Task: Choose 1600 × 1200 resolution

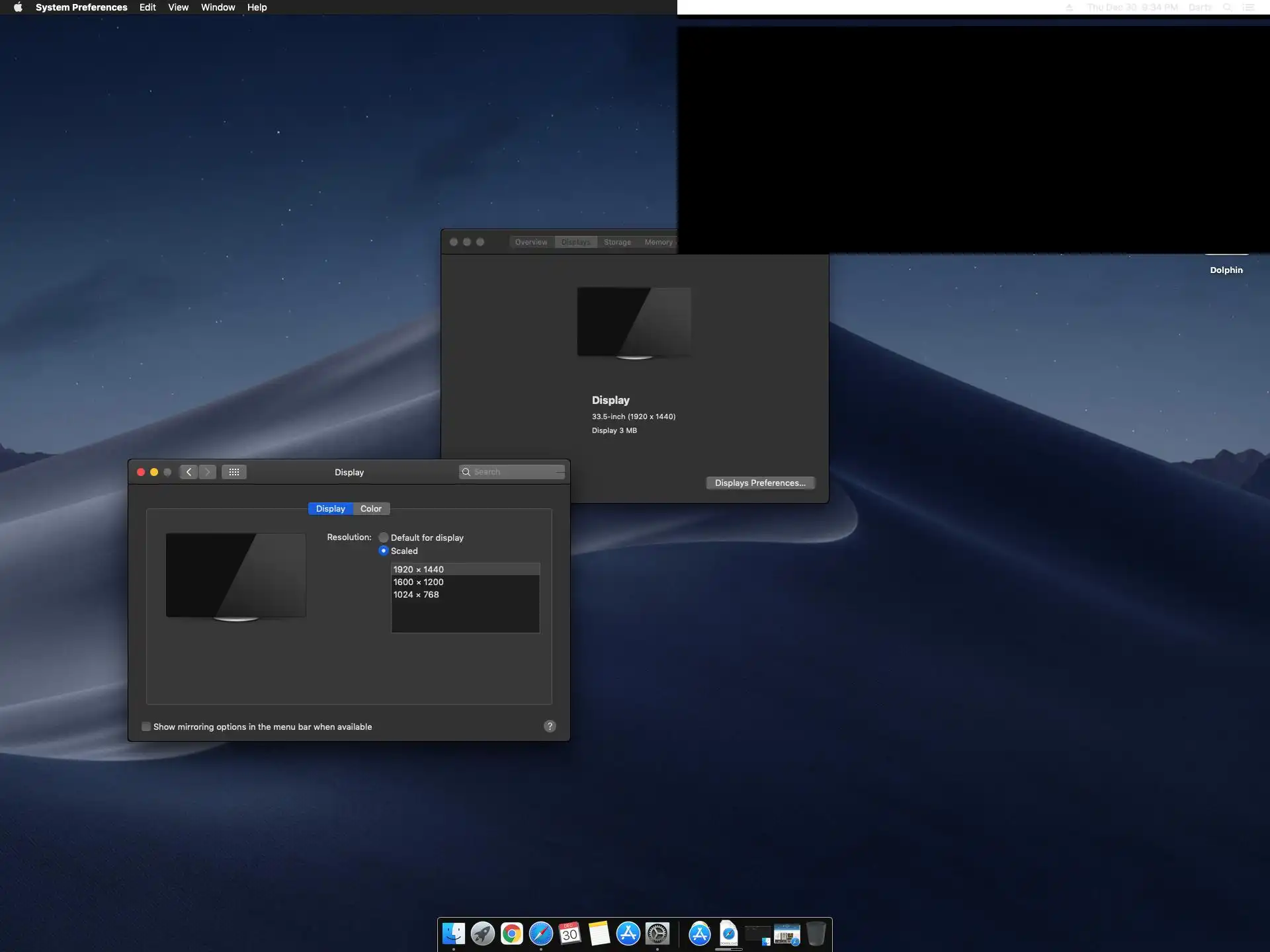Action: point(419,582)
